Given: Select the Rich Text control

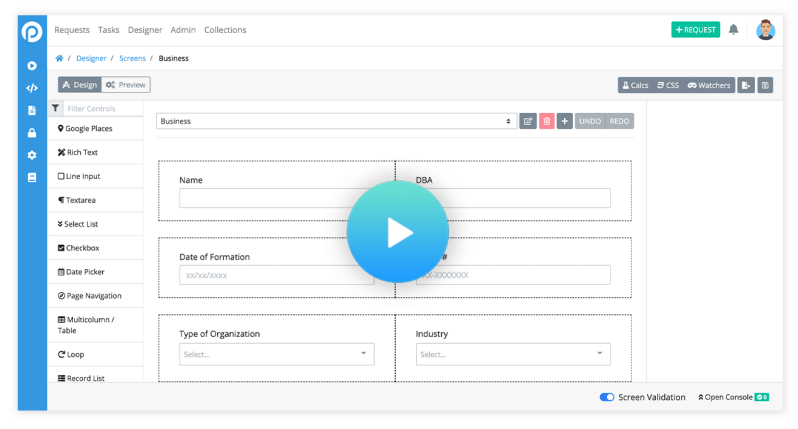Looking at the screenshot, I should [x=95, y=152].
